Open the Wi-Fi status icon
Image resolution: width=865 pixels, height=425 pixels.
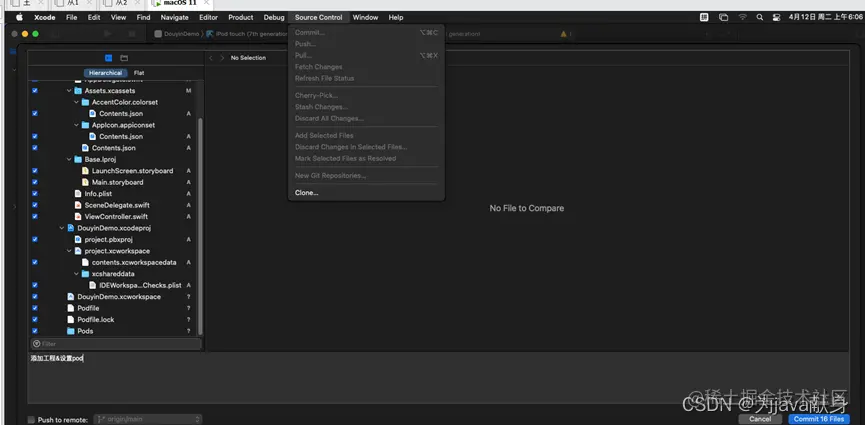(x=743, y=17)
